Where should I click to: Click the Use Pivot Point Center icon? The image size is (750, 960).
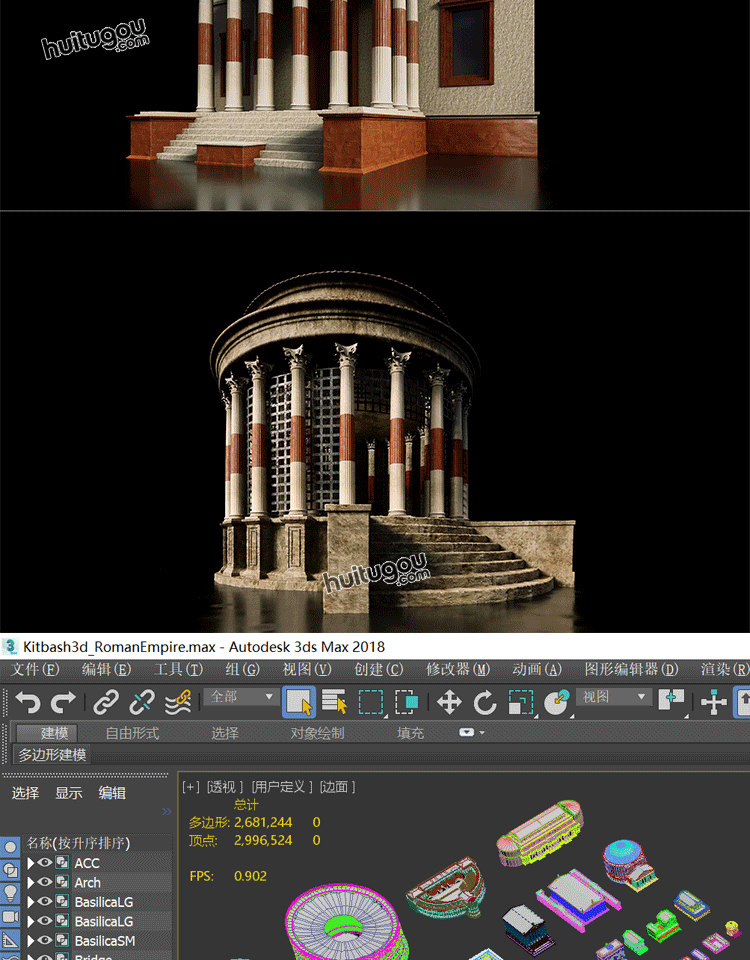pyautogui.click(x=672, y=702)
